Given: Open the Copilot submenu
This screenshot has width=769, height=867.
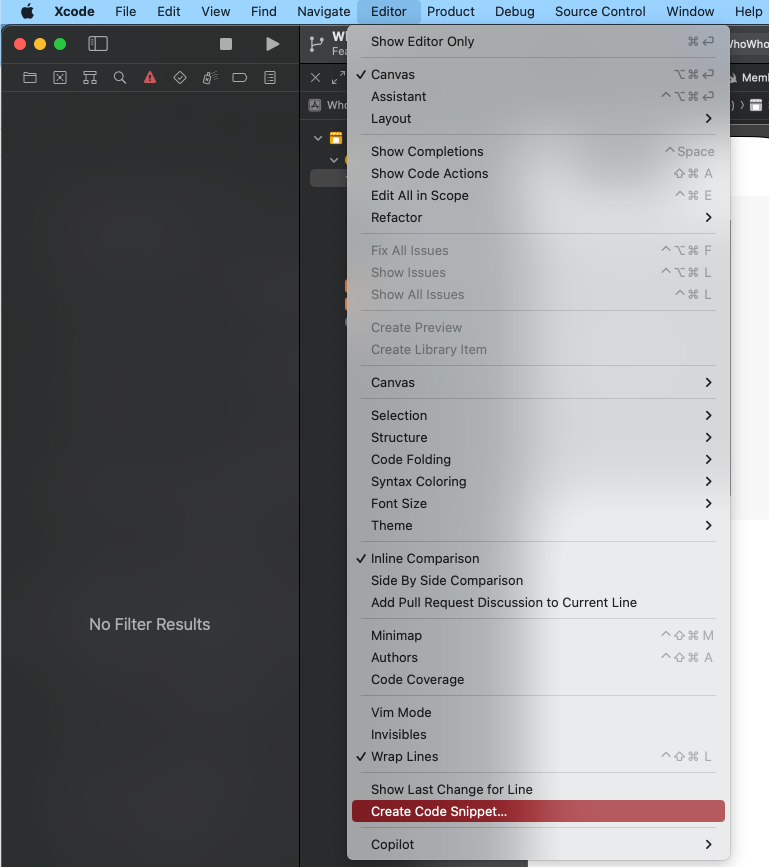Looking at the screenshot, I should click(538, 844).
